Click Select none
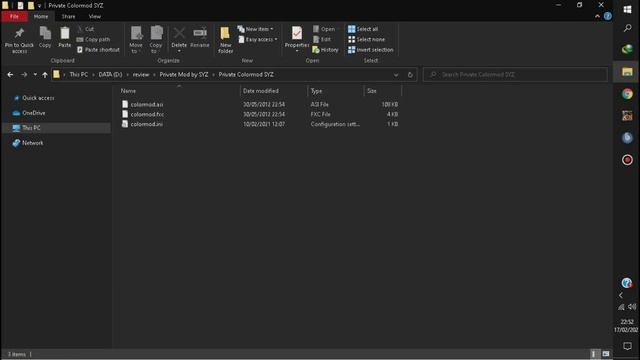The height and width of the screenshot is (360, 640). pyautogui.click(x=366, y=40)
